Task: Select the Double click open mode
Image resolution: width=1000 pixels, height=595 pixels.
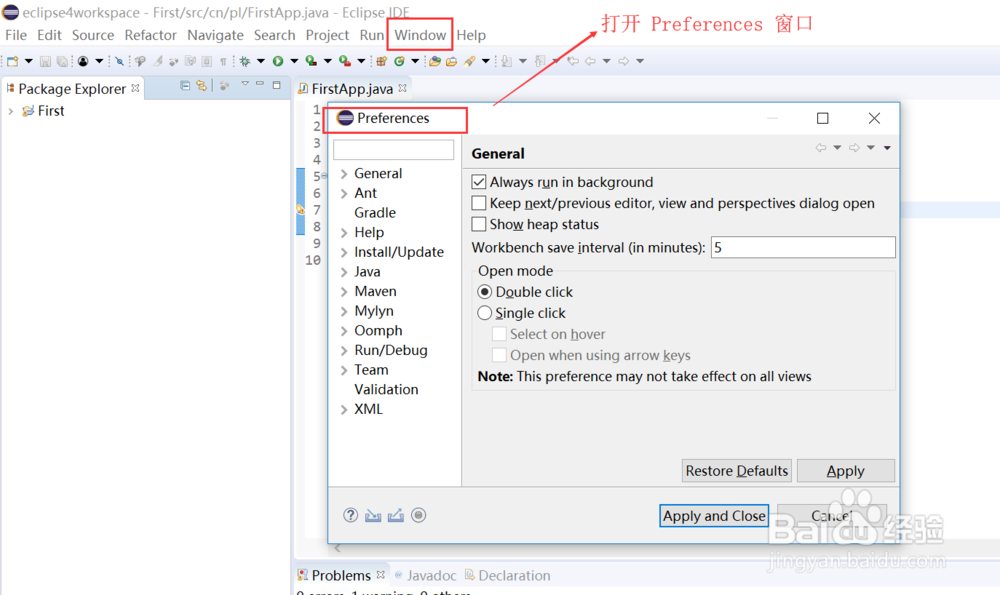Action: coord(485,292)
